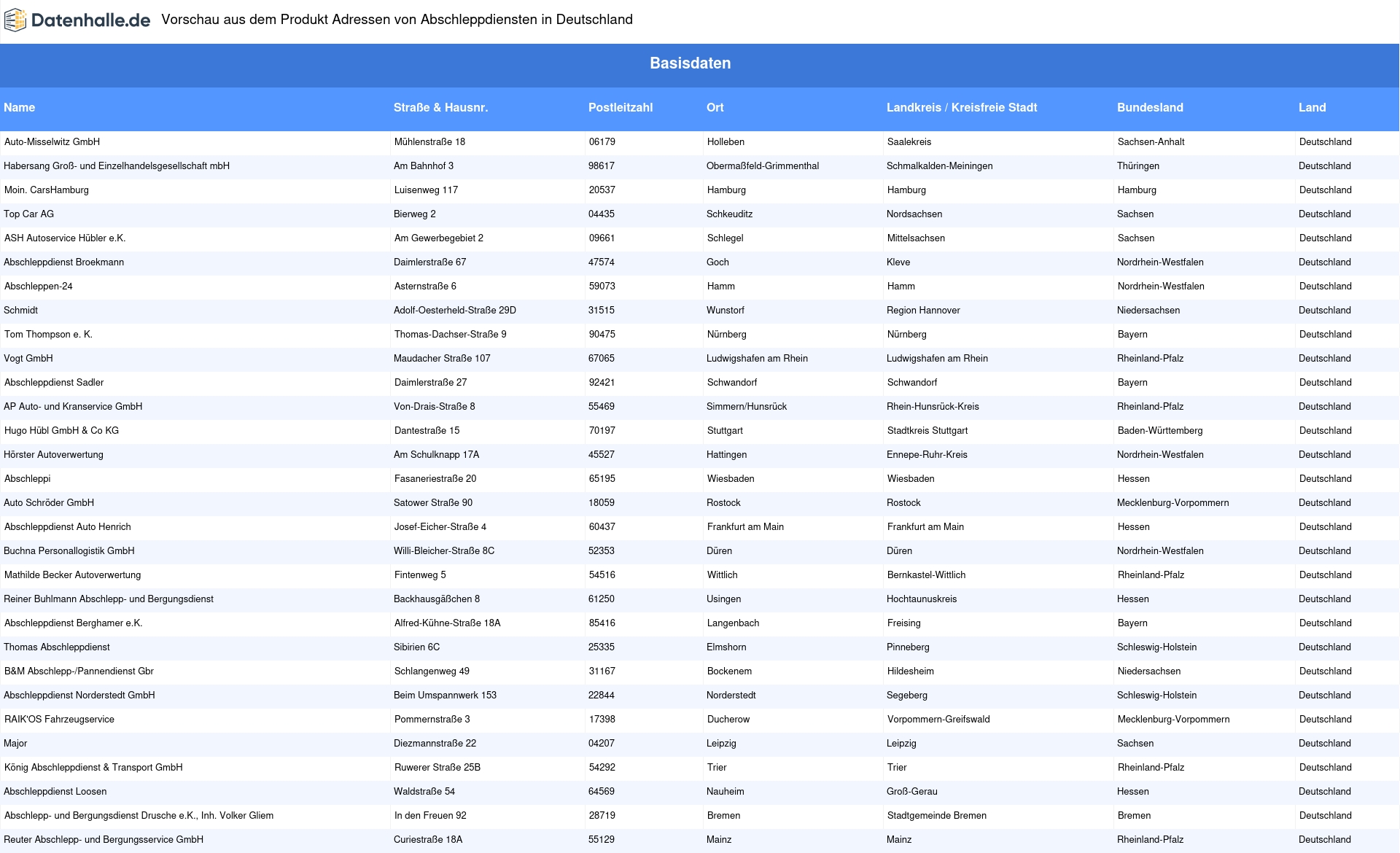Select the Sachsen-Anhalt state cell

[1151, 142]
